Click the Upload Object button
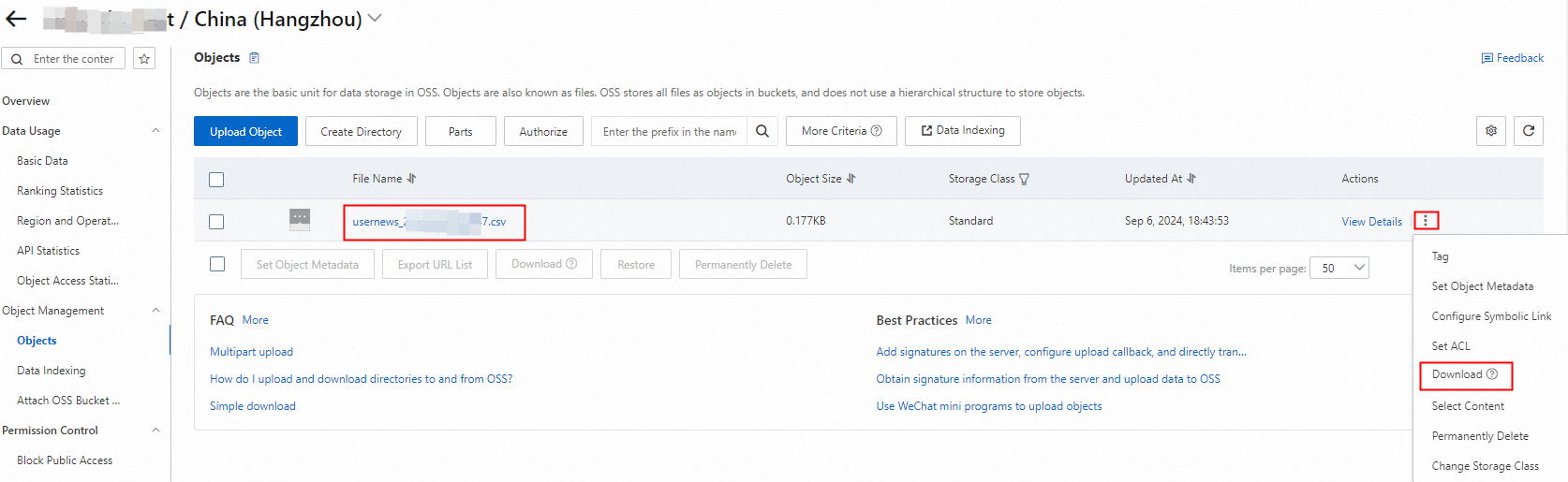 [x=245, y=131]
